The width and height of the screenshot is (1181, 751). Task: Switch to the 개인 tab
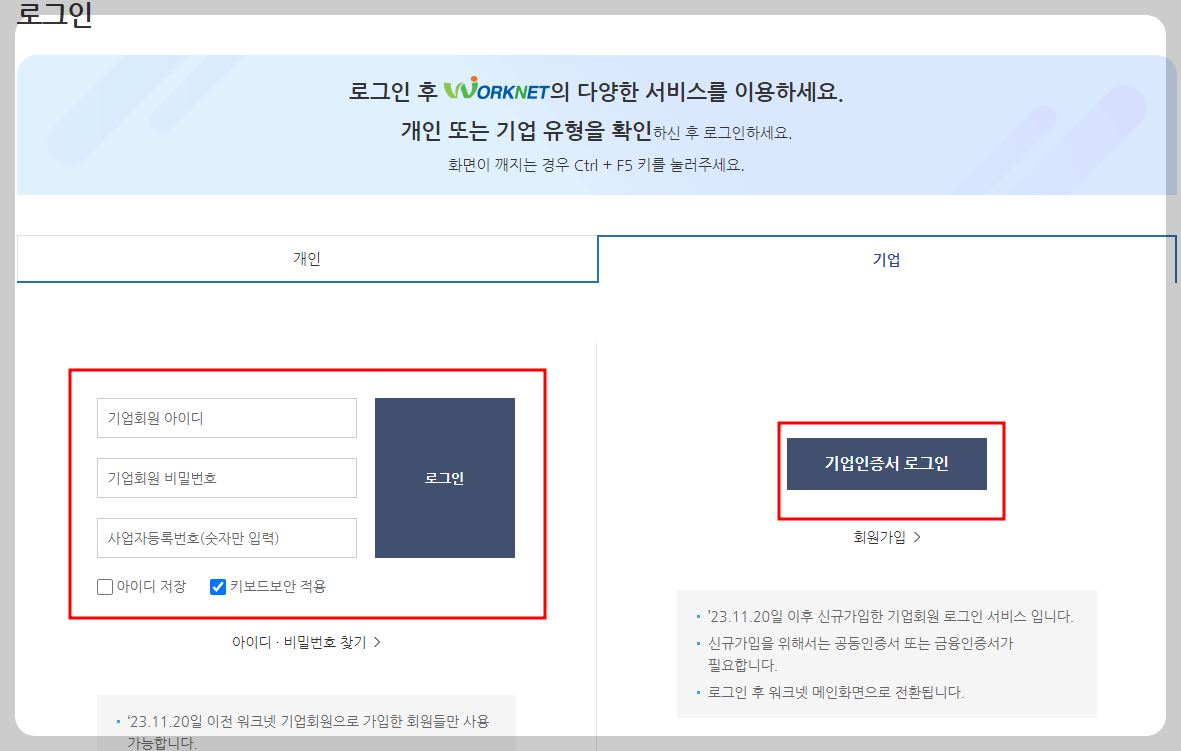[306, 258]
